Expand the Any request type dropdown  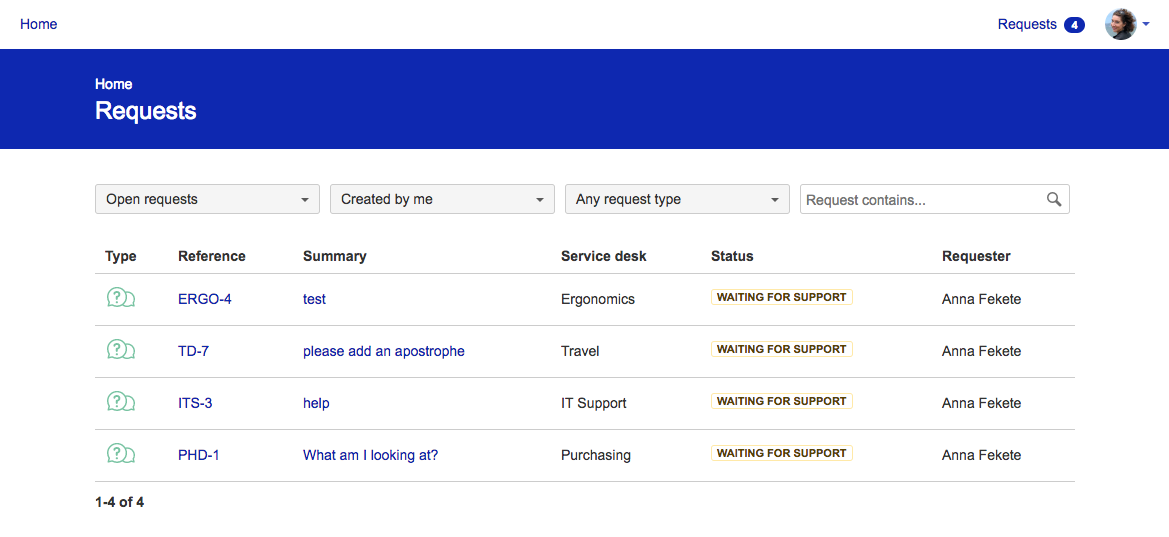(x=677, y=199)
